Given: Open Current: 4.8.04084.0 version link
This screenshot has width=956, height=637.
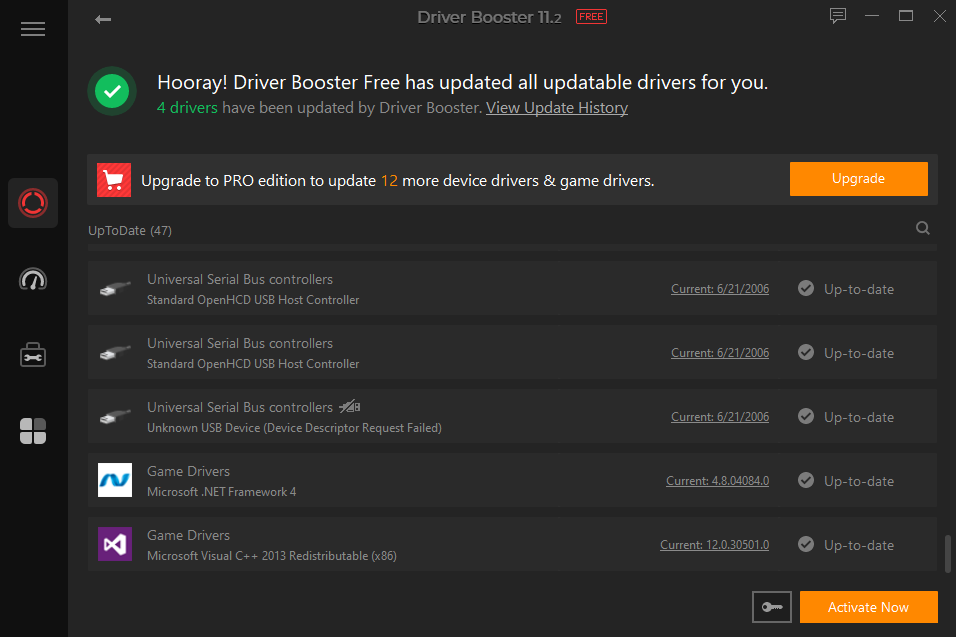Looking at the screenshot, I should [x=718, y=481].
